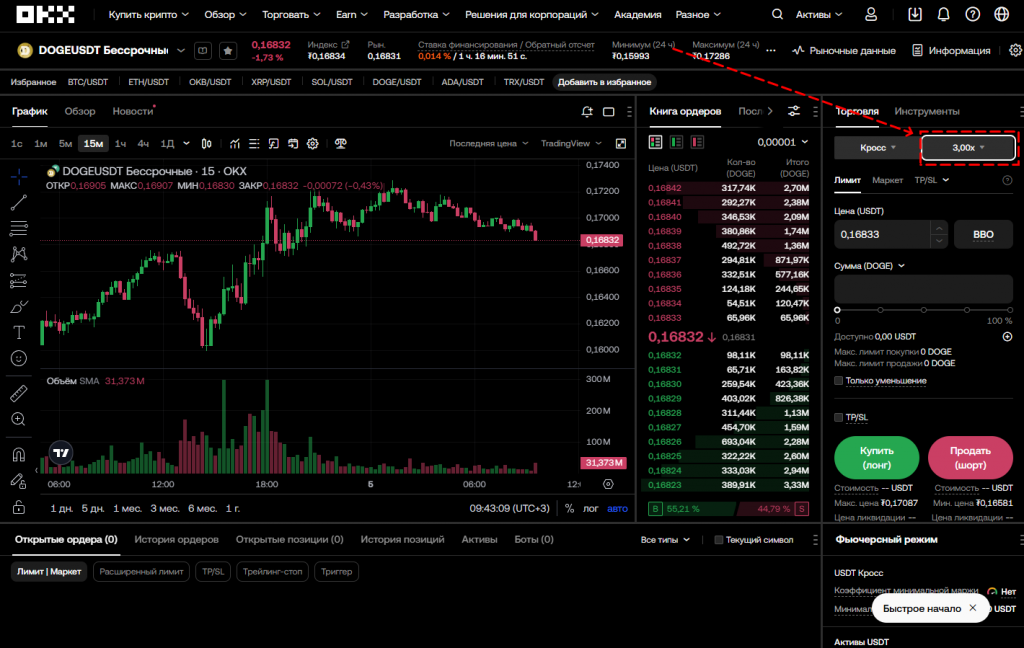Open the "Все типы" filter dropdown
This screenshot has height=648, width=1024.
[x=666, y=540]
